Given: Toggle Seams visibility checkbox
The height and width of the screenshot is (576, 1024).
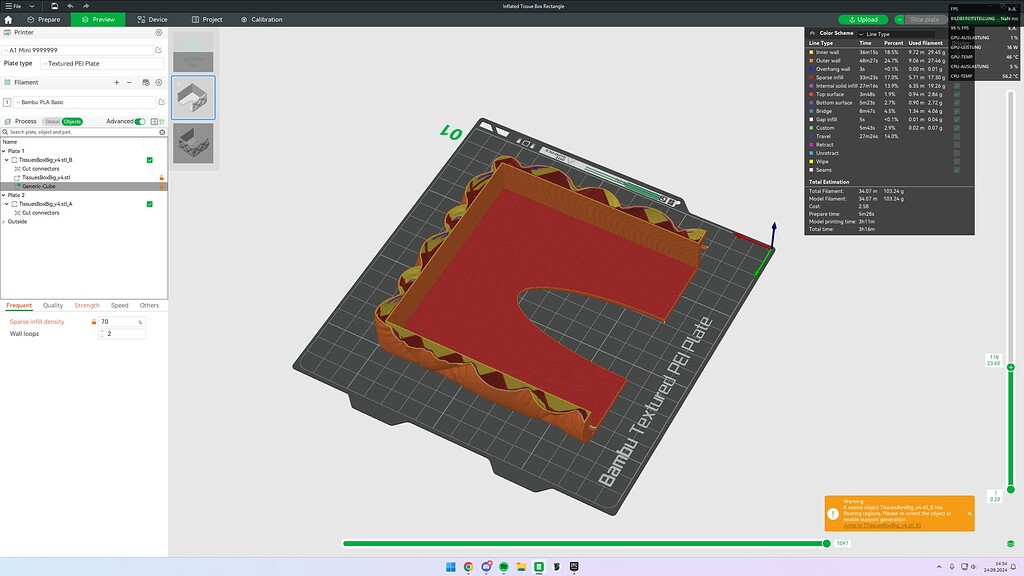Looking at the screenshot, I should pos(957,170).
